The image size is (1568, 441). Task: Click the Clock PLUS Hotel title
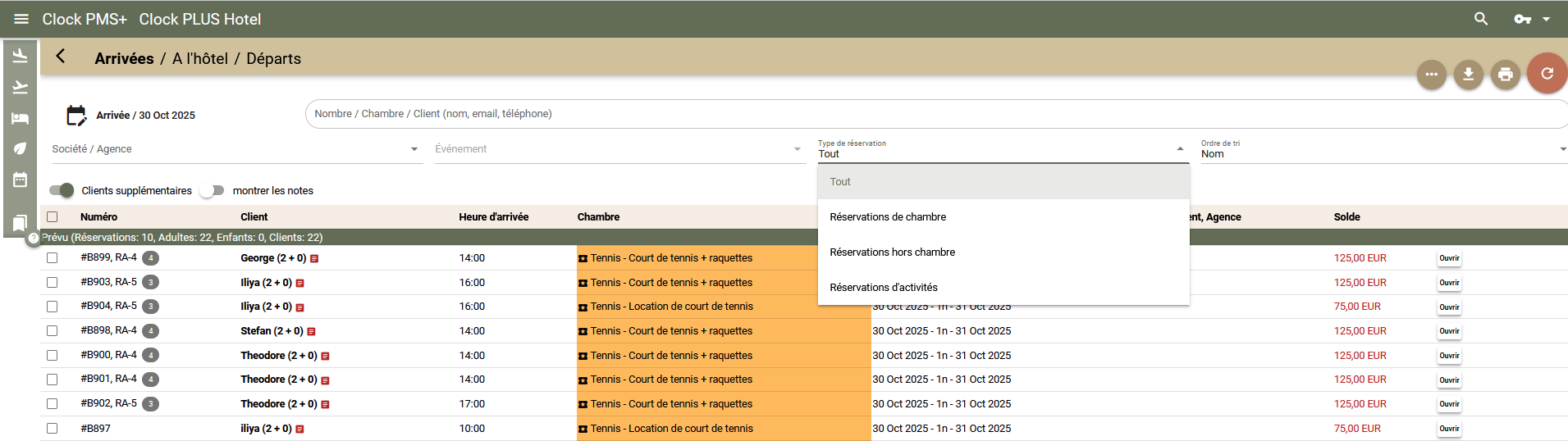coord(199,19)
